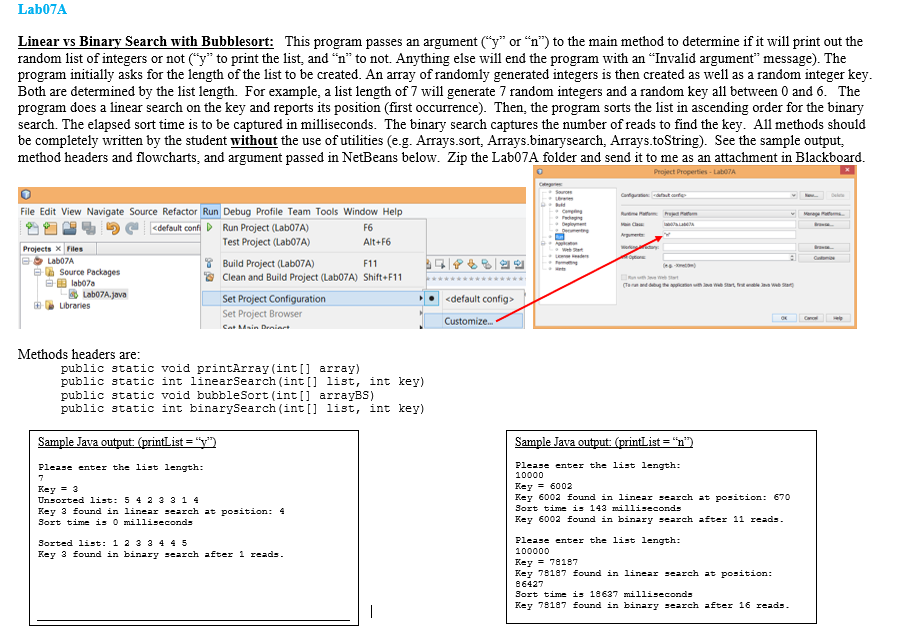Click the green run arrow beside Run Project
The image size is (909, 643).
[x=210, y=227]
